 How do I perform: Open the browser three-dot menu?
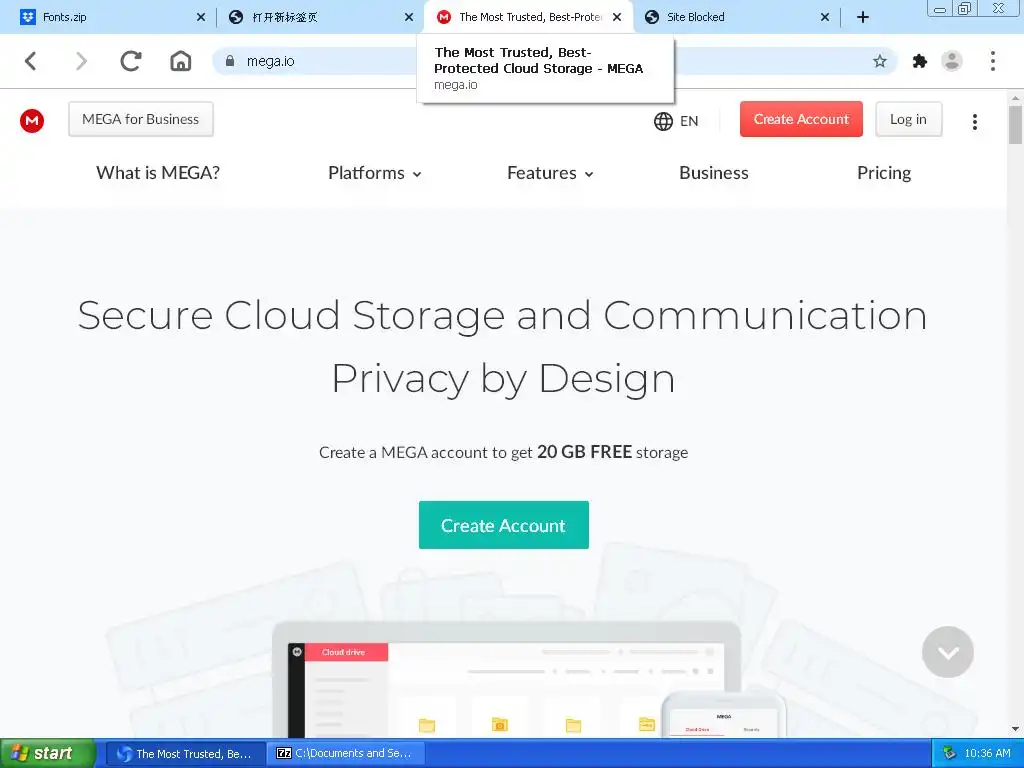coord(993,61)
